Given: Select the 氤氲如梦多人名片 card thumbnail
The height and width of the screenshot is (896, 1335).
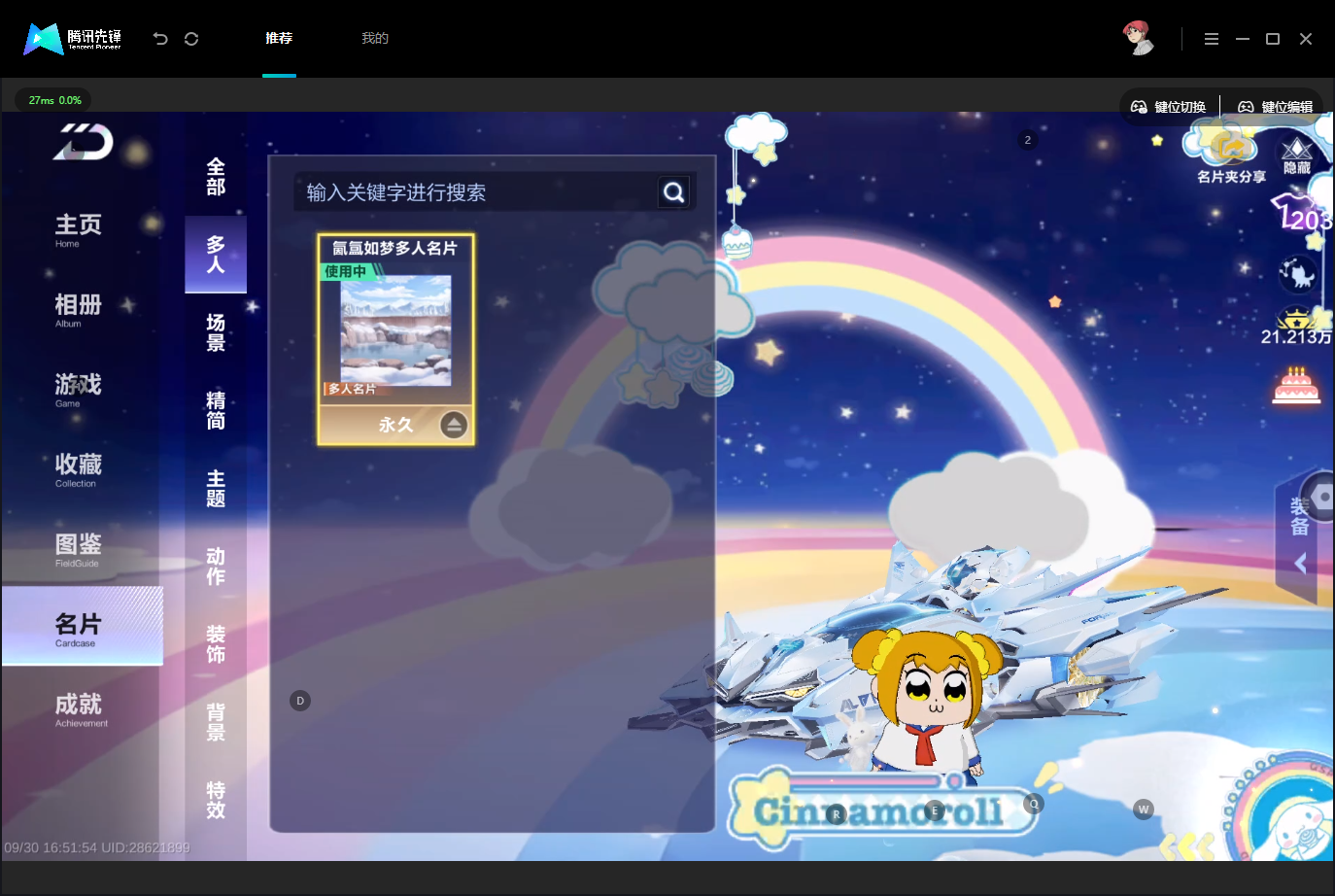Looking at the screenshot, I should point(395,339).
